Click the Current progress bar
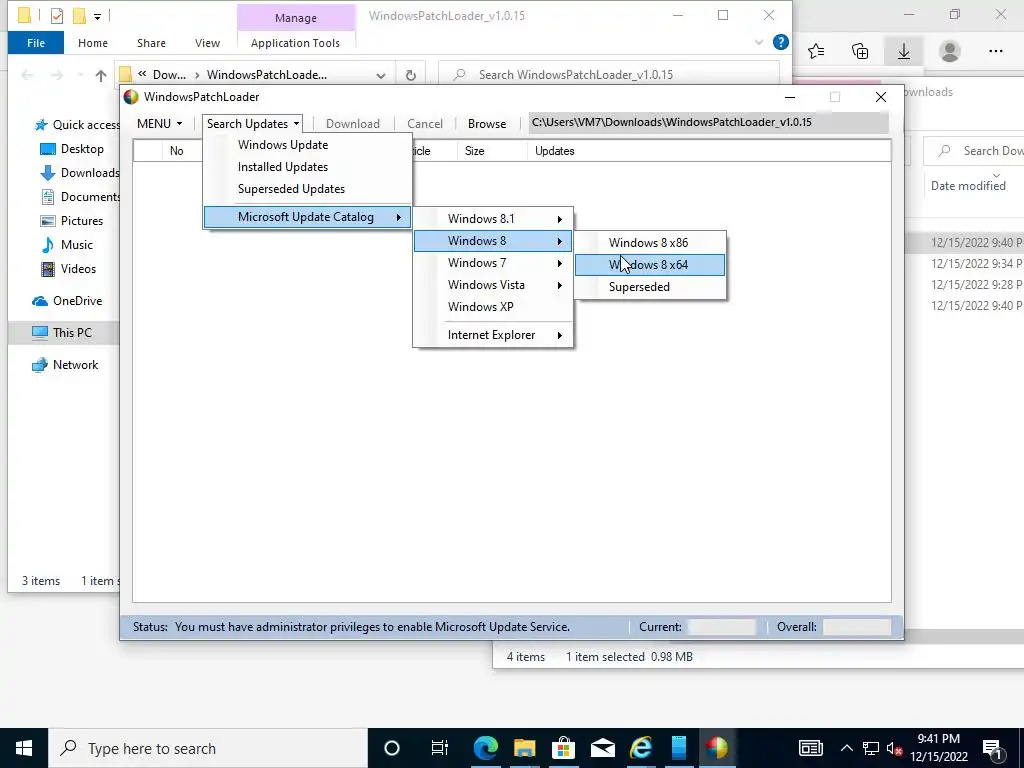Image resolution: width=1024 pixels, height=768 pixels. coord(722,627)
